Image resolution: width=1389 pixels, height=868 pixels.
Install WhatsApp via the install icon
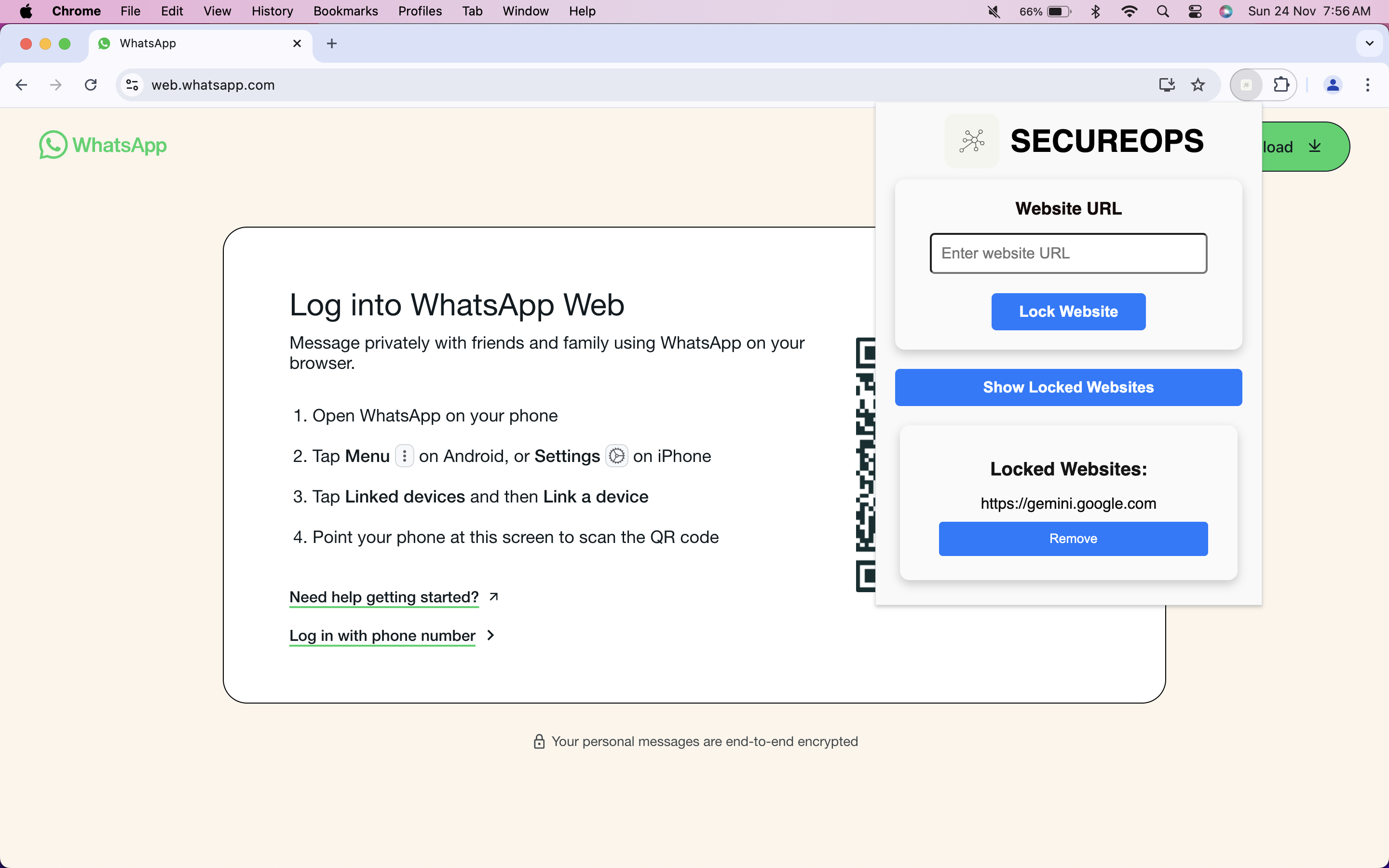pos(1166,84)
